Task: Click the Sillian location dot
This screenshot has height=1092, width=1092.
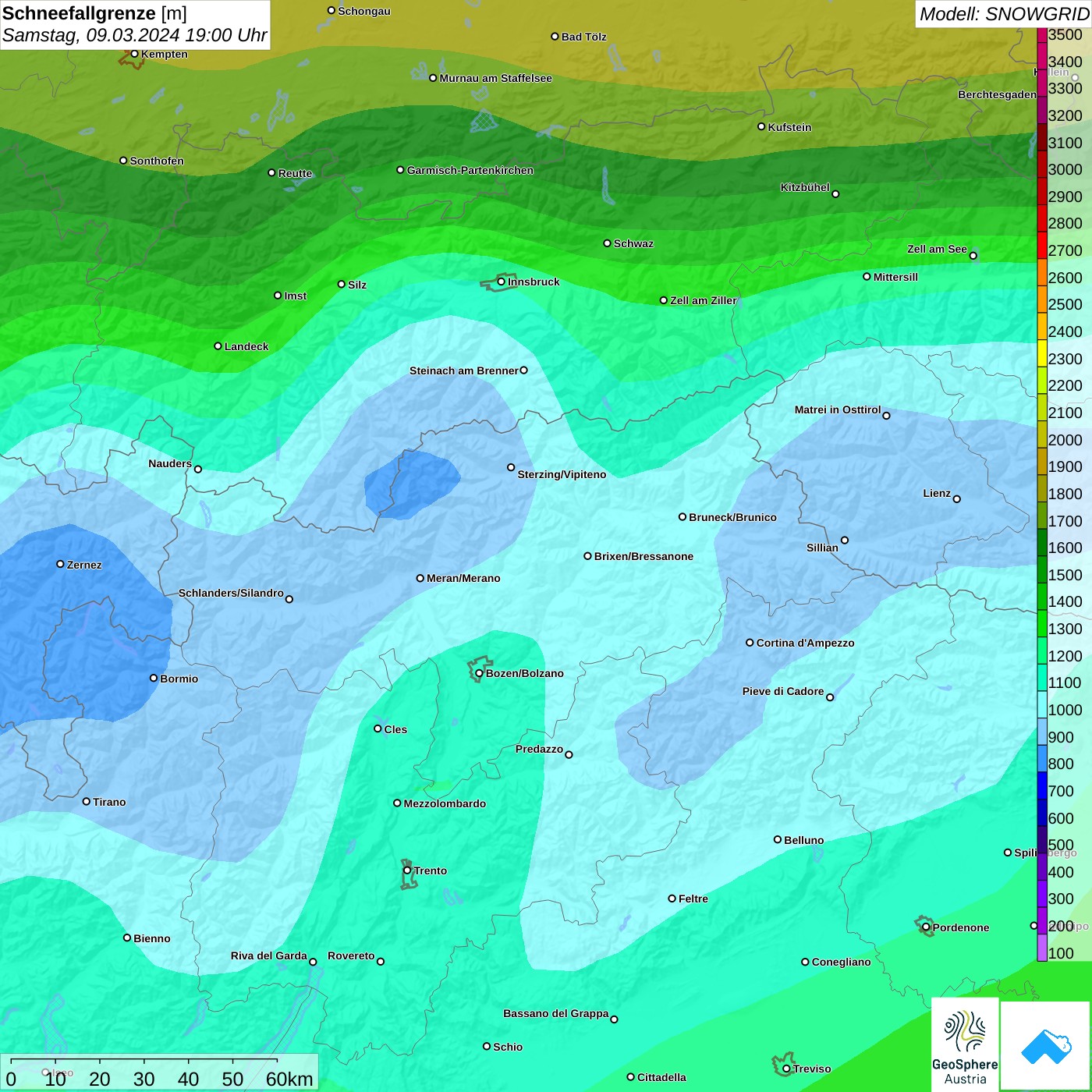Action: click(x=844, y=540)
